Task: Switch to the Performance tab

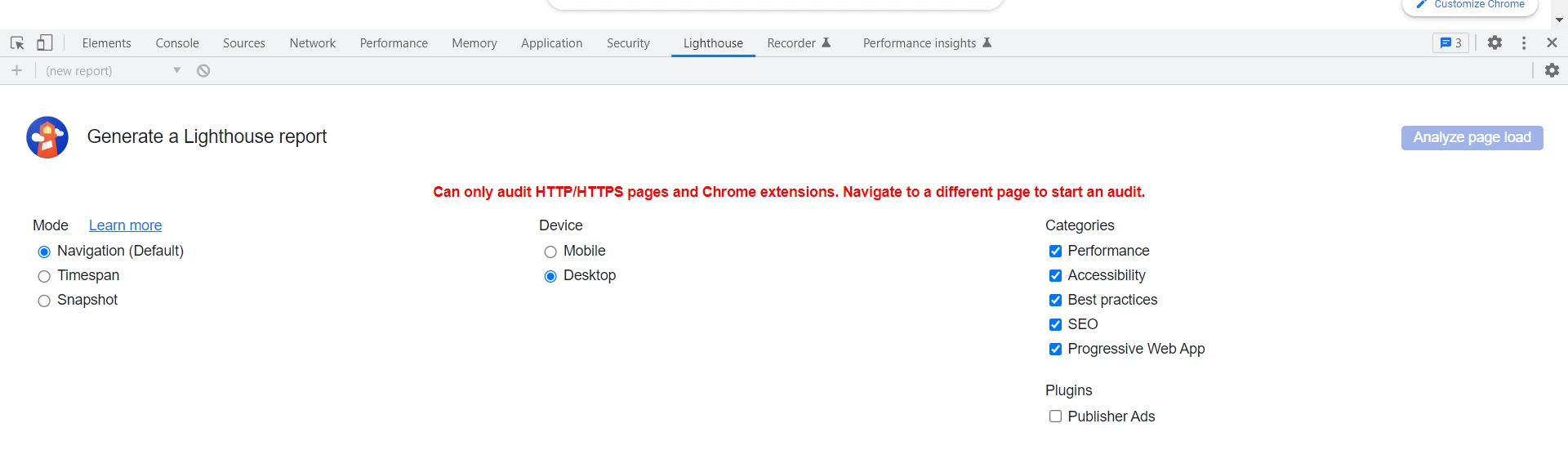Action: pyautogui.click(x=394, y=43)
